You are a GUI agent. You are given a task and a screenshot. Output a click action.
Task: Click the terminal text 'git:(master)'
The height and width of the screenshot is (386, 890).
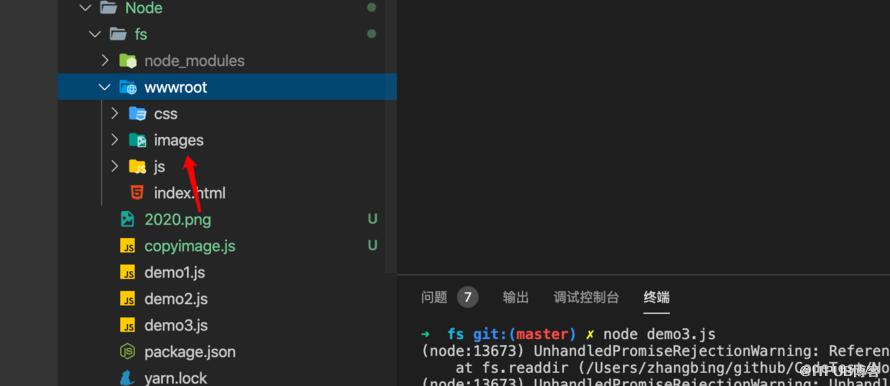click(x=524, y=334)
